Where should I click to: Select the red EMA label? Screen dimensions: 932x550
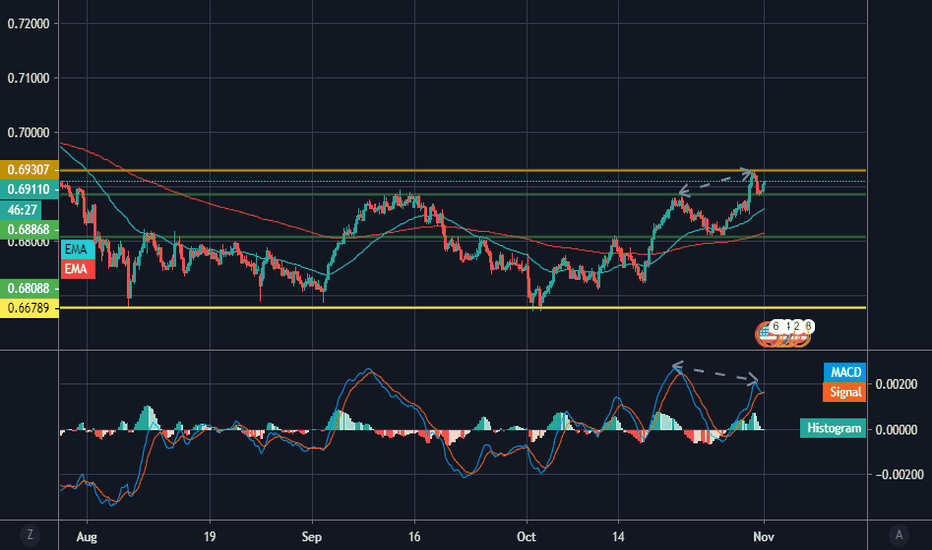[x=76, y=269]
